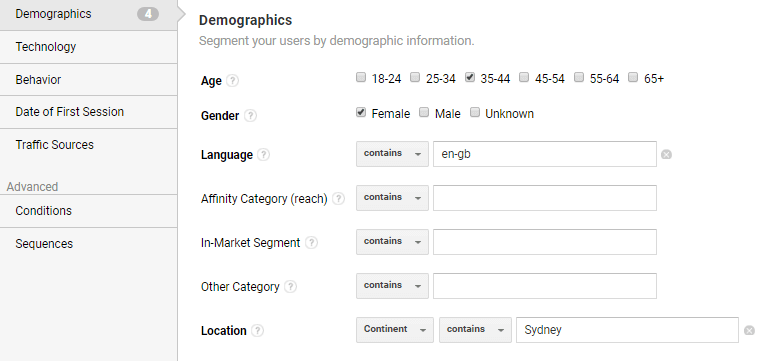Uncheck the 35-44 age checkbox
Screen dimensions: 775x361
point(470,77)
